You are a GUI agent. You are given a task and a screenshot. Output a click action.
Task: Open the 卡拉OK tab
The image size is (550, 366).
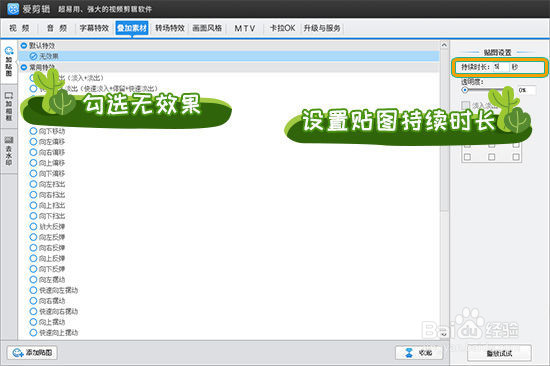[282, 28]
